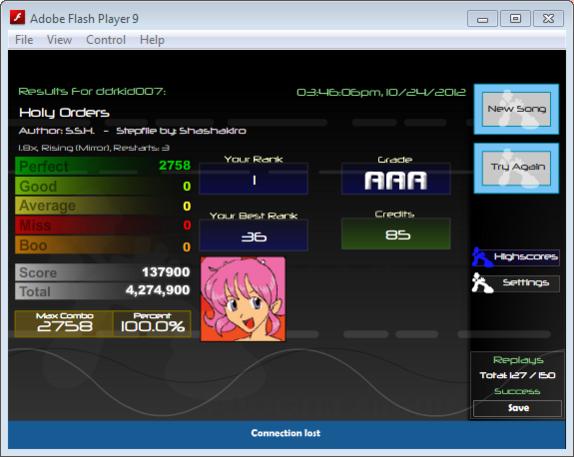Click the Your Best Rank box

point(254,235)
